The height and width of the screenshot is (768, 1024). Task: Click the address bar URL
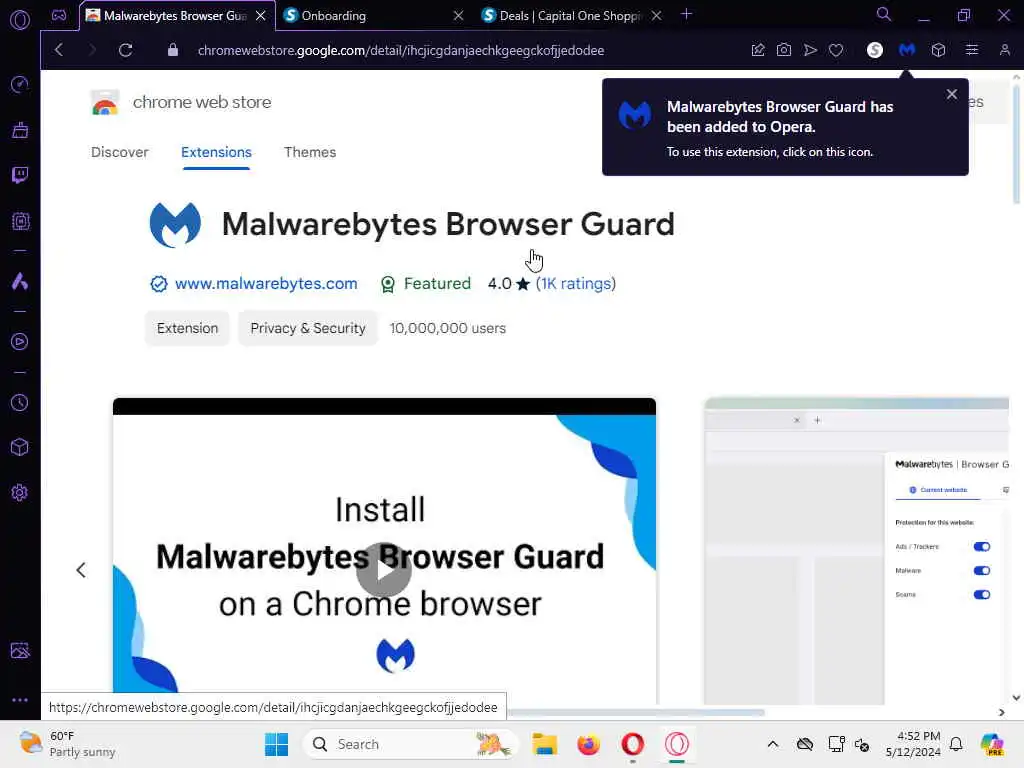point(400,50)
